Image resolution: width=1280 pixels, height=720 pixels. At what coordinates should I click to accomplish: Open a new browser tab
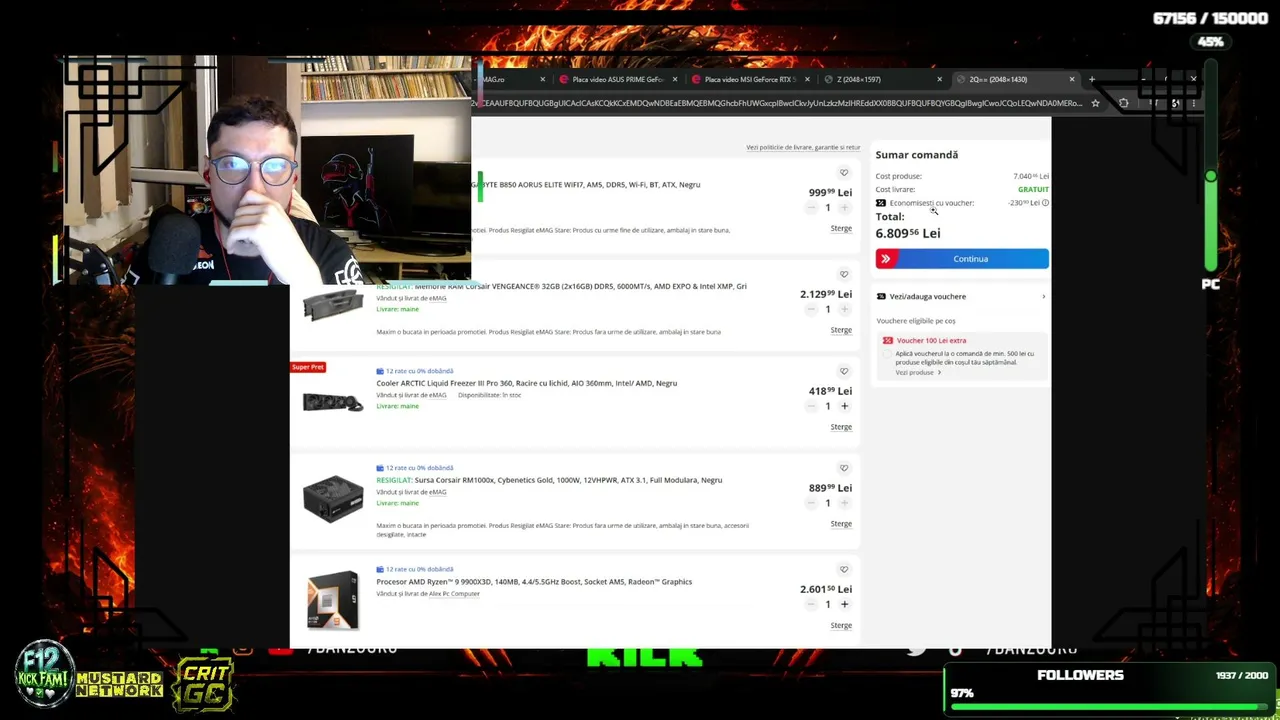coord(1092,79)
